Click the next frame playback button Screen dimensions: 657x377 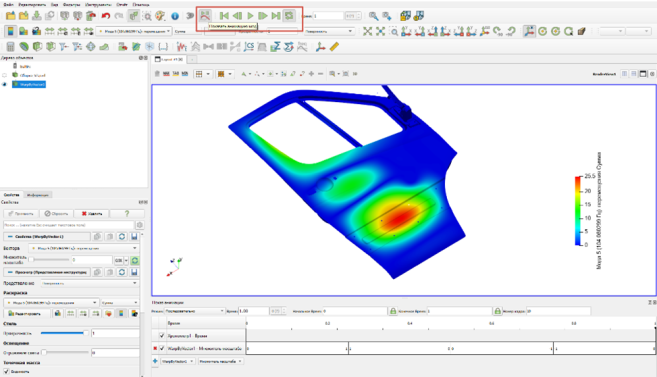263,16
